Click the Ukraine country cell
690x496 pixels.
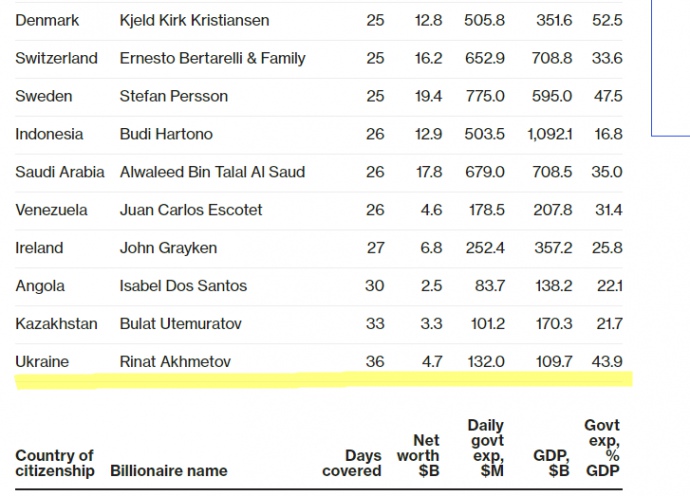[42, 362]
